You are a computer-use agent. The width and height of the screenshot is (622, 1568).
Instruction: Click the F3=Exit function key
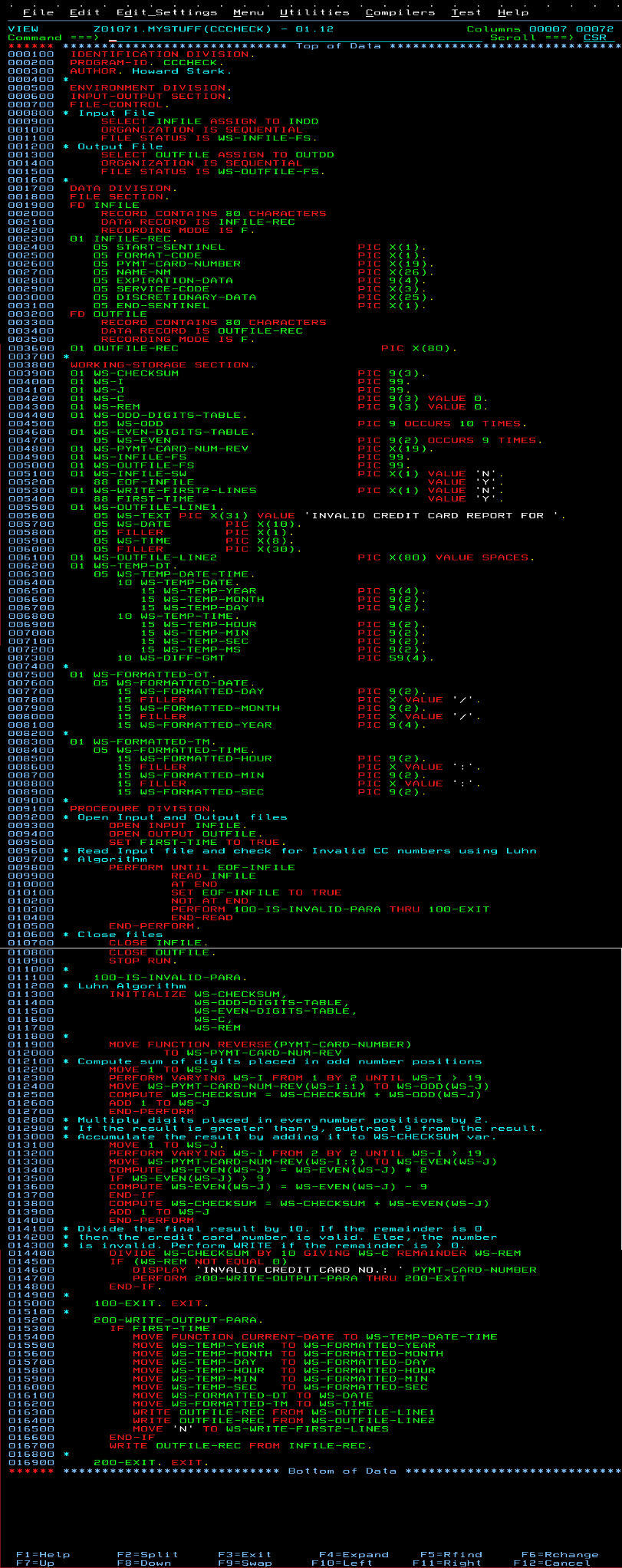click(x=245, y=1555)
